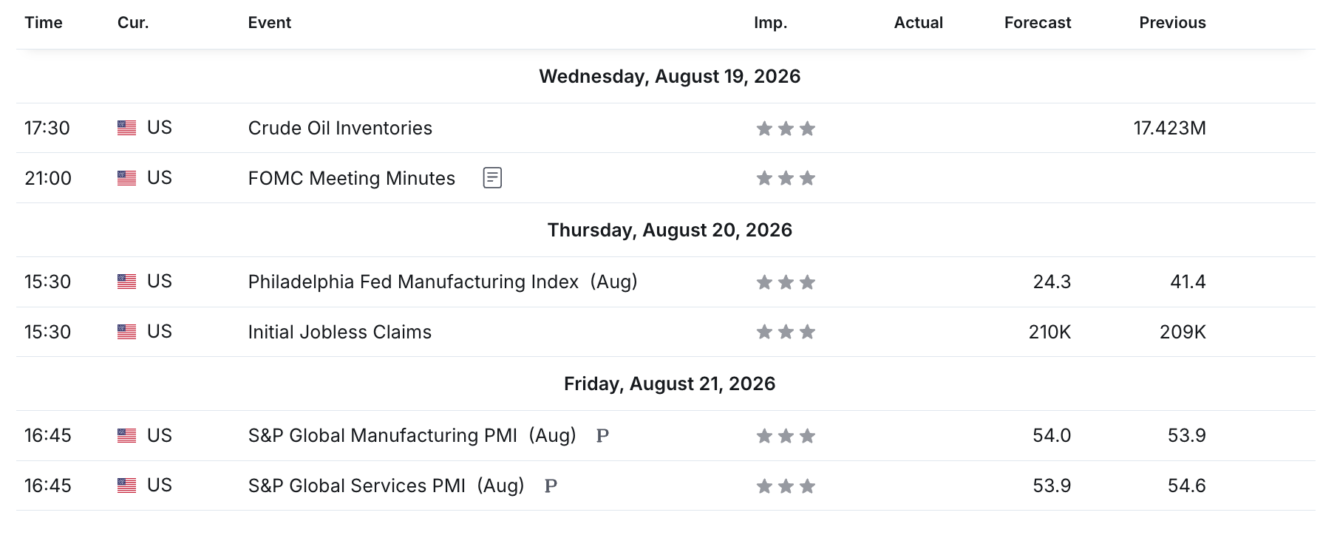Click the Previous column header
This screenshot has height=535, width=1320.
[1172, 22]
